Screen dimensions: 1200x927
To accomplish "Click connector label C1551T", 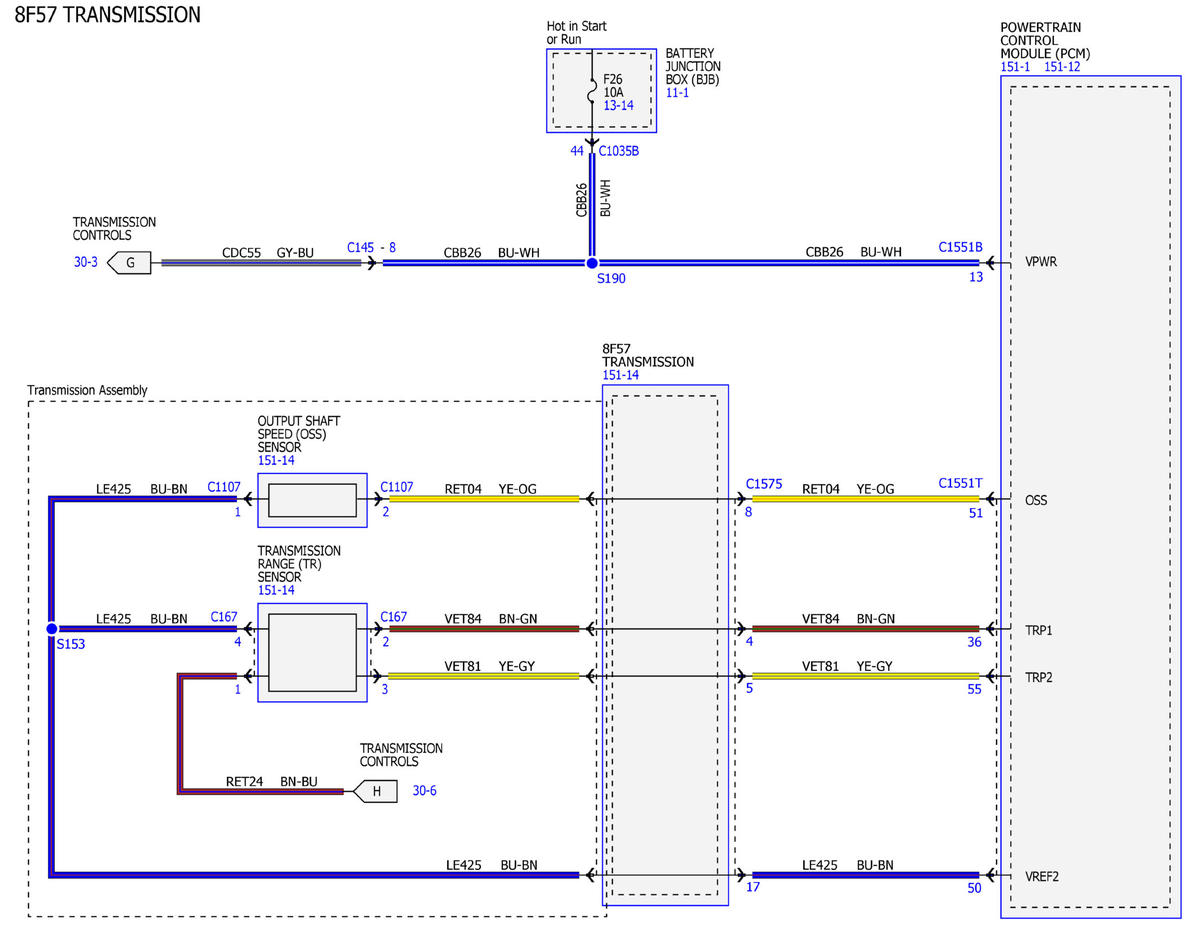I will (x=961, y=483).
